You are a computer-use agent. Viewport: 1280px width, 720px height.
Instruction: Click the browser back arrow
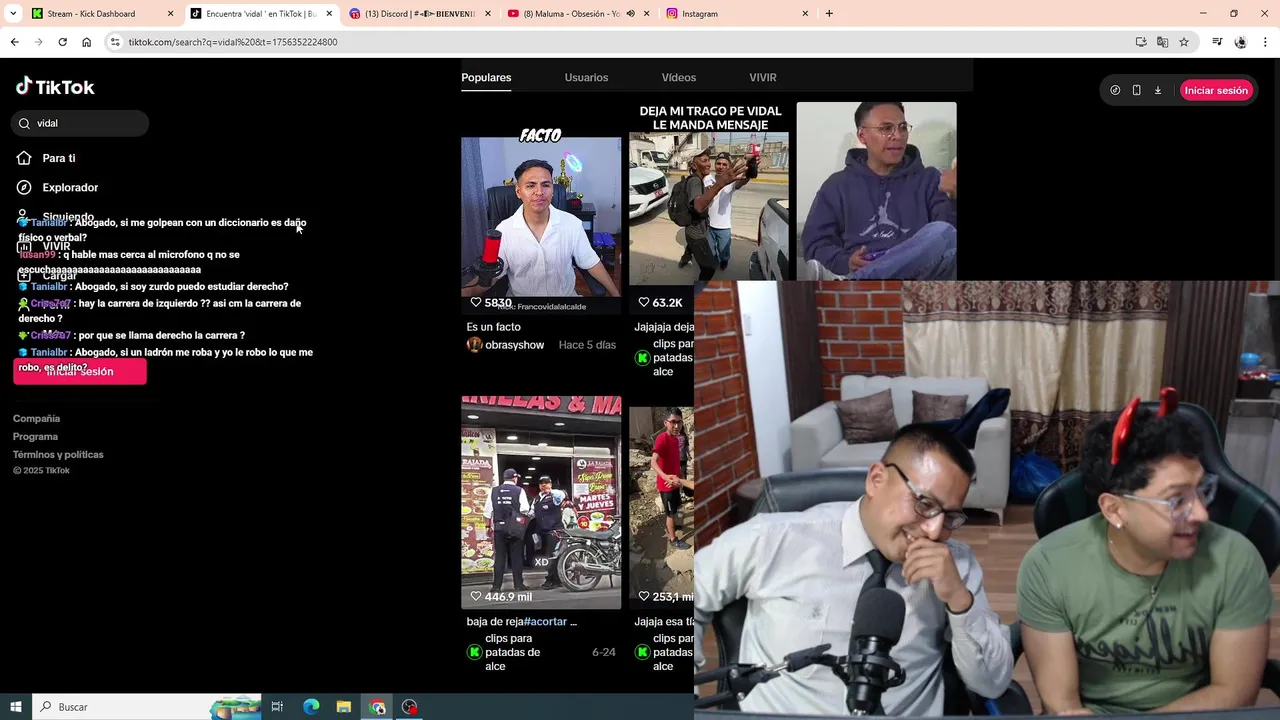point(14,42)
